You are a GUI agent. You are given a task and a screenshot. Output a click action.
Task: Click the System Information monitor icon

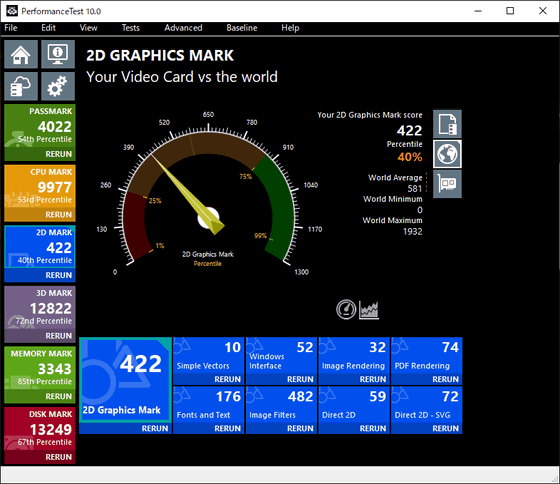click(58, 54)
